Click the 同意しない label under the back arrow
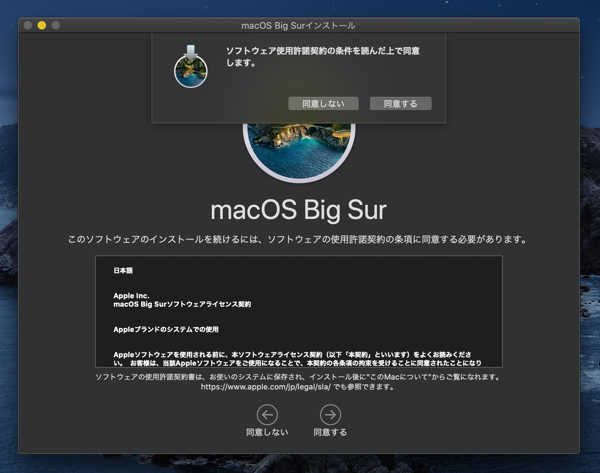 [267, 432]
